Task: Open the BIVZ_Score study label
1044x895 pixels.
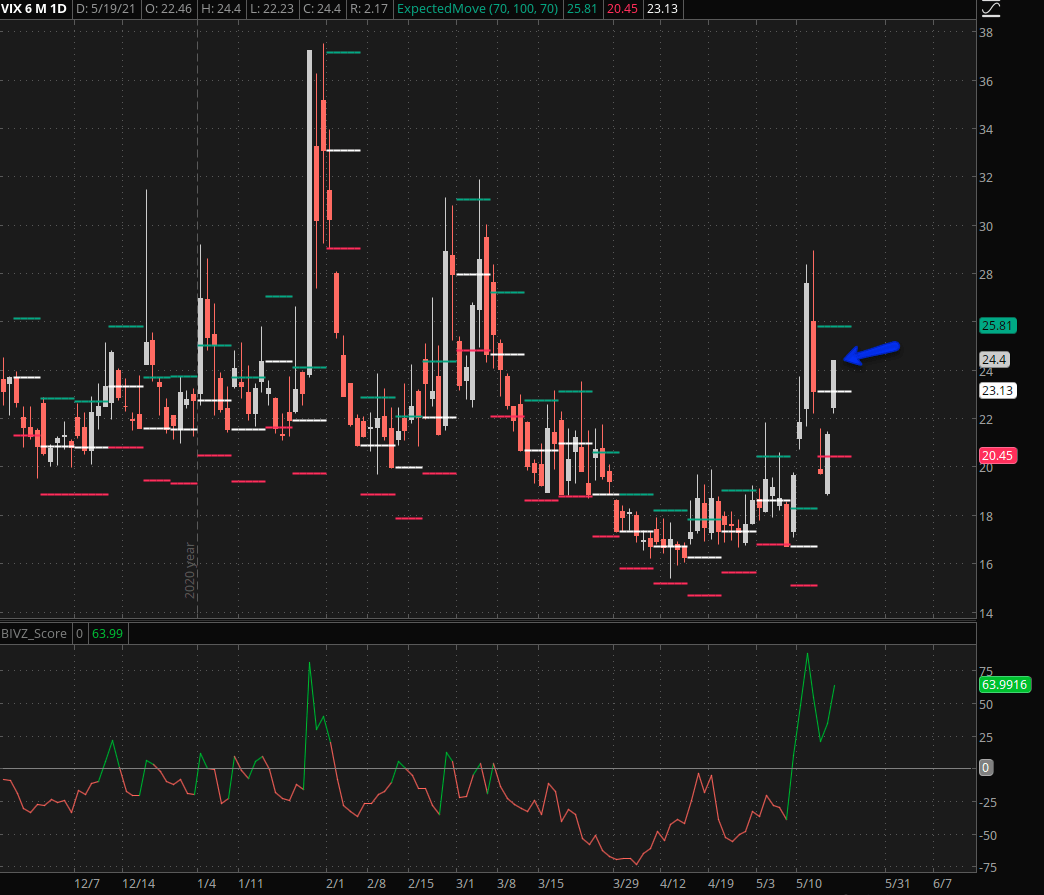Action: point(35,632)
